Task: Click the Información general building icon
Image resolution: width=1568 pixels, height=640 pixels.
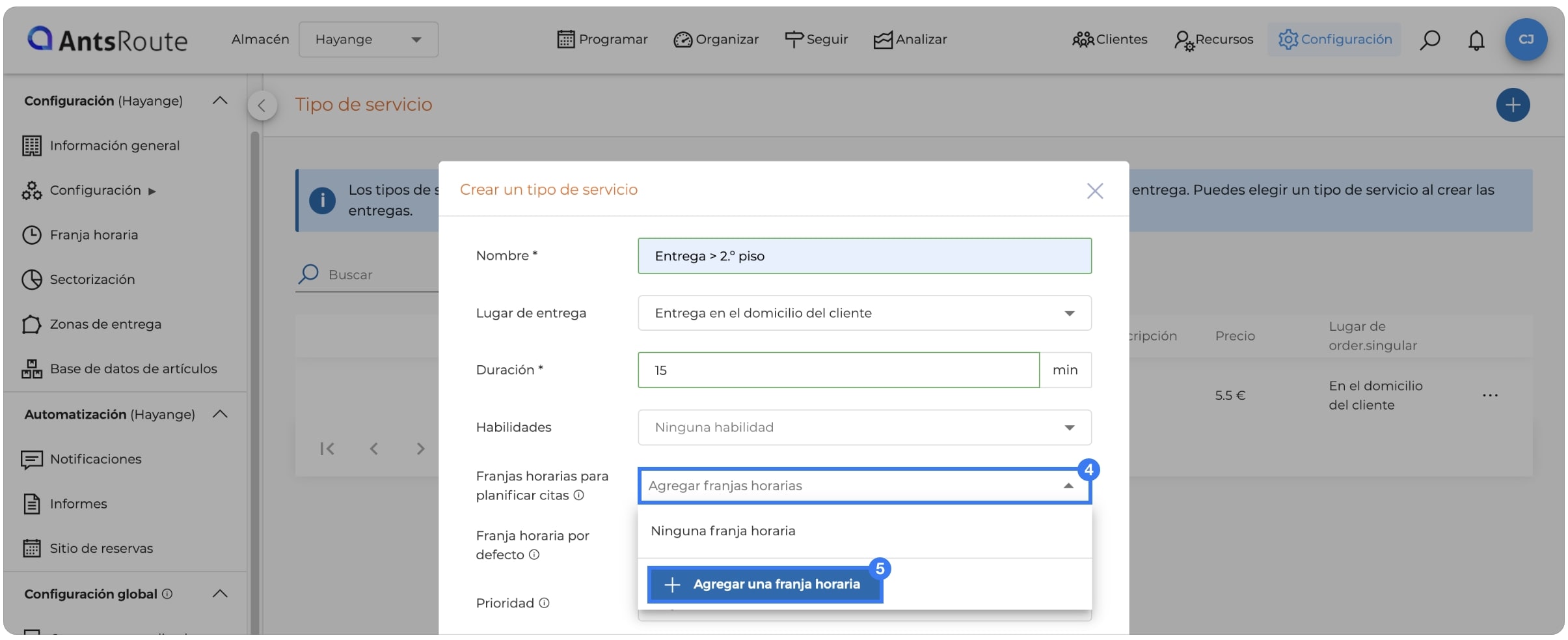Action: coord(31,145)
